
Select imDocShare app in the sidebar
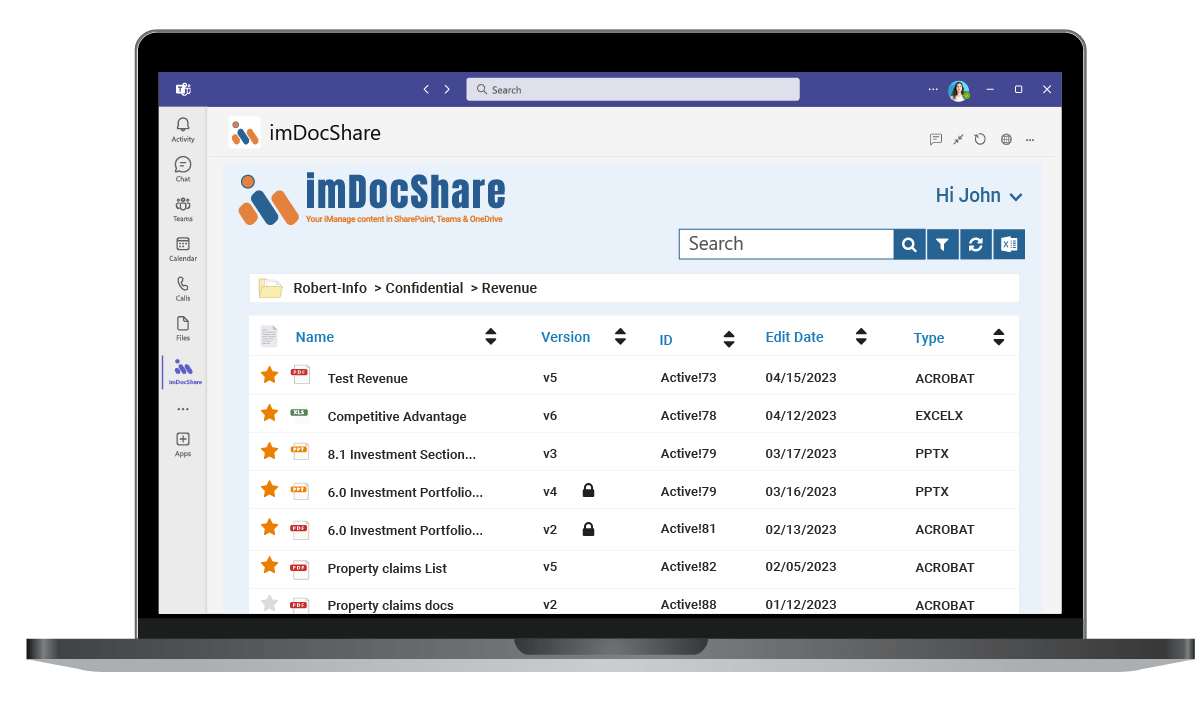coord(184,372)
